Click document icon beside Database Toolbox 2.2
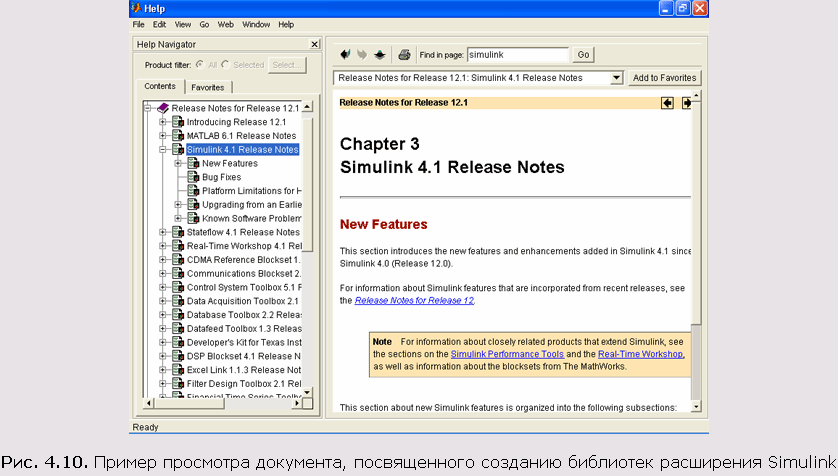 (178, 315)
